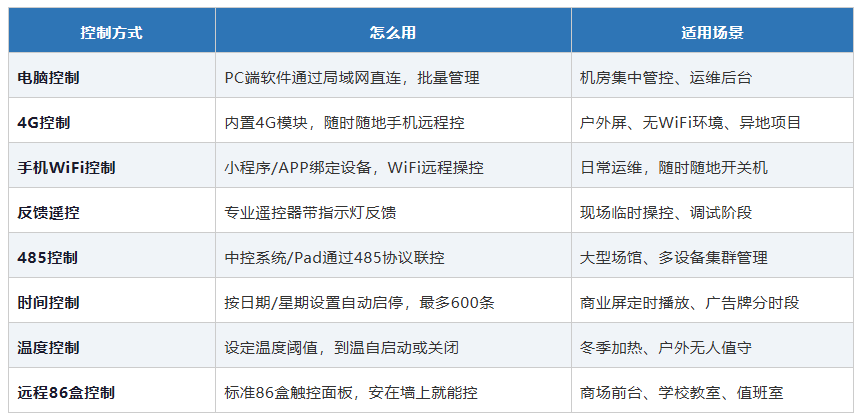Screen dimensions: 860x419
Task: Select the 反馈遥控 row label
Action: tap(48, 213)
